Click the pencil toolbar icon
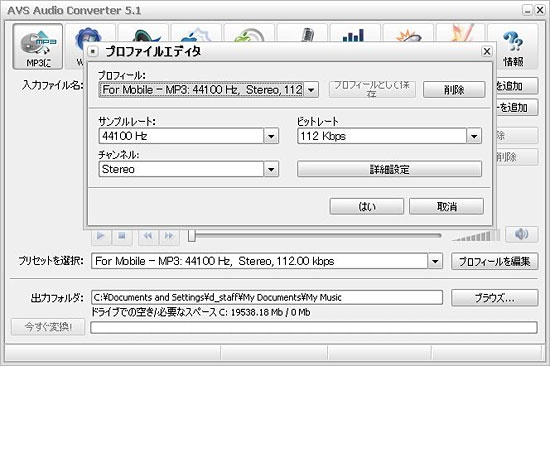Screen dimensions: 550x466 tap(461, 33)
